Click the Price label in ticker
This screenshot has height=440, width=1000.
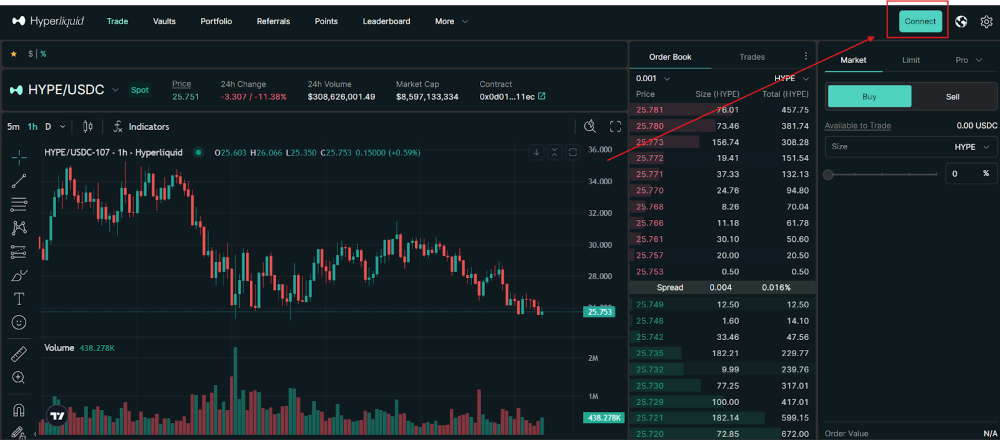(x=181, y=84)
